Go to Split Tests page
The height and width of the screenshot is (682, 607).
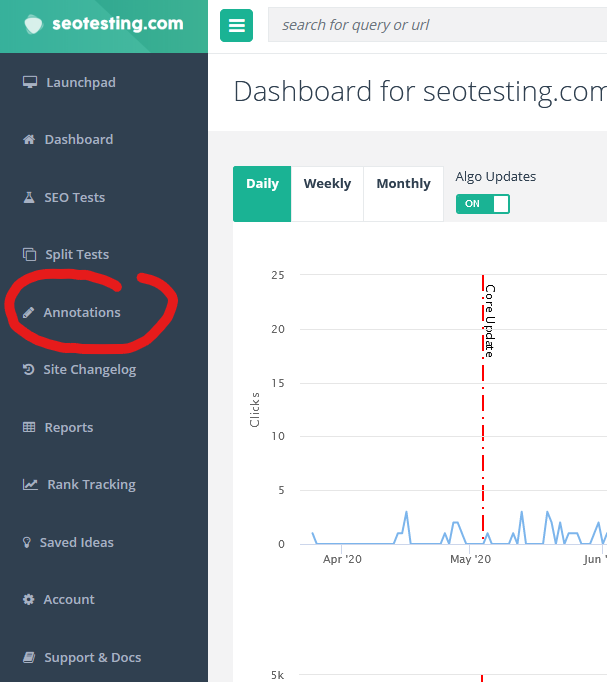(77, 254)
